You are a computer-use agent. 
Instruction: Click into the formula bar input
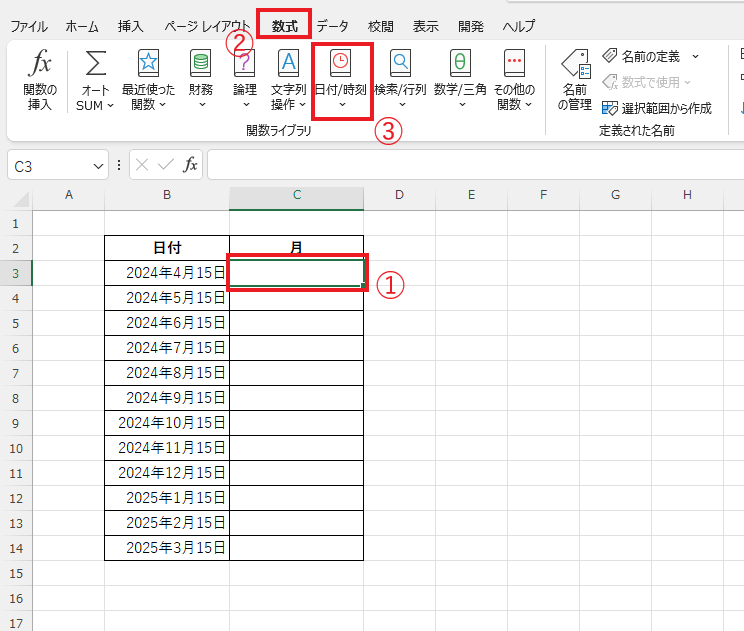475,165
